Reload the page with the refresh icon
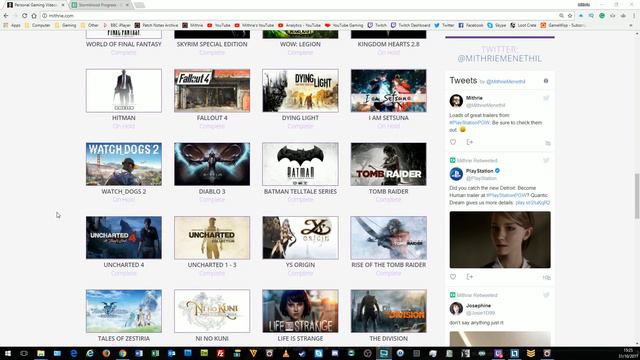The image size is (640, 360). click(24, 16)
